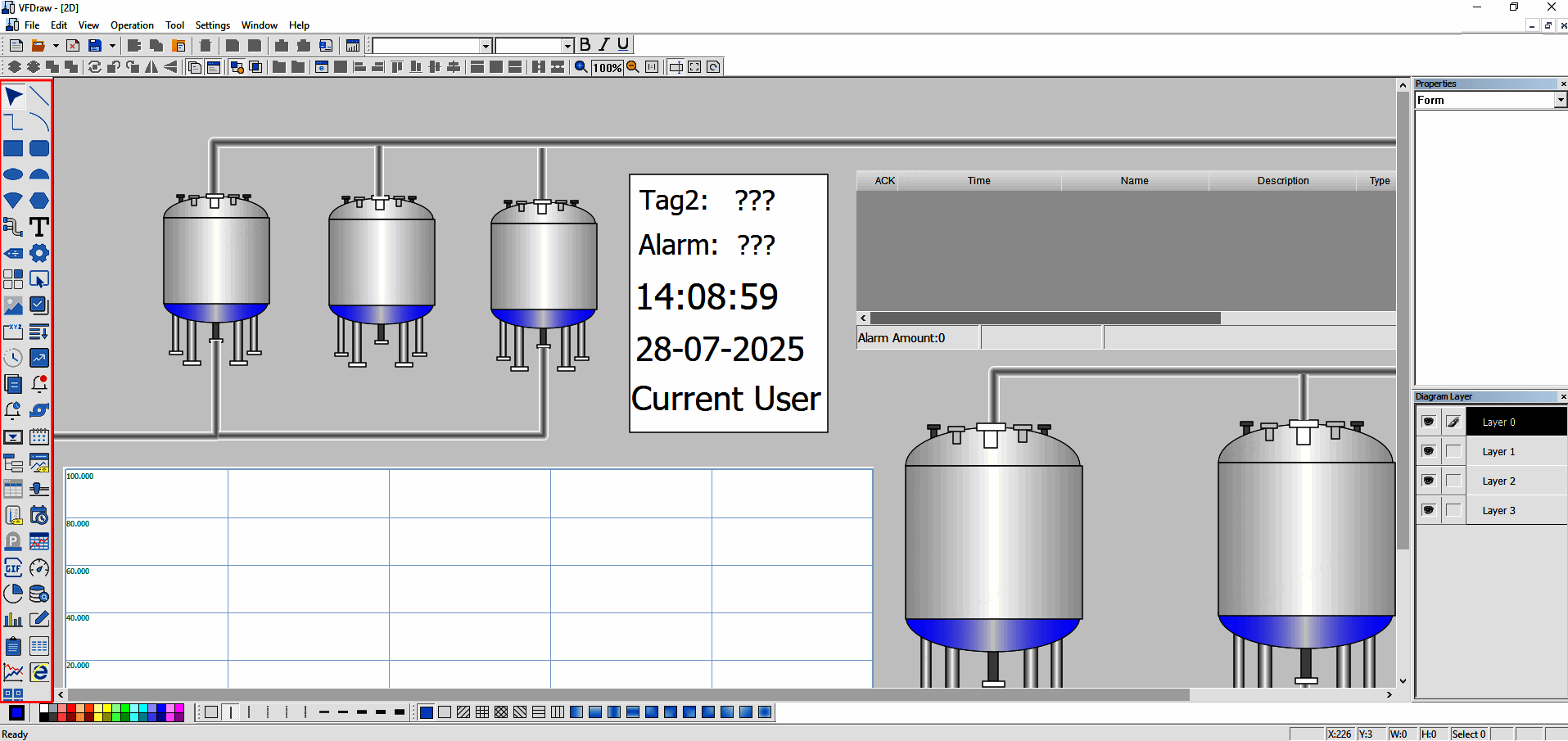The height and width of the screenshot is (741, 1568).
Task: Zoom in with the magnifier icon
Action: (581, 67)
